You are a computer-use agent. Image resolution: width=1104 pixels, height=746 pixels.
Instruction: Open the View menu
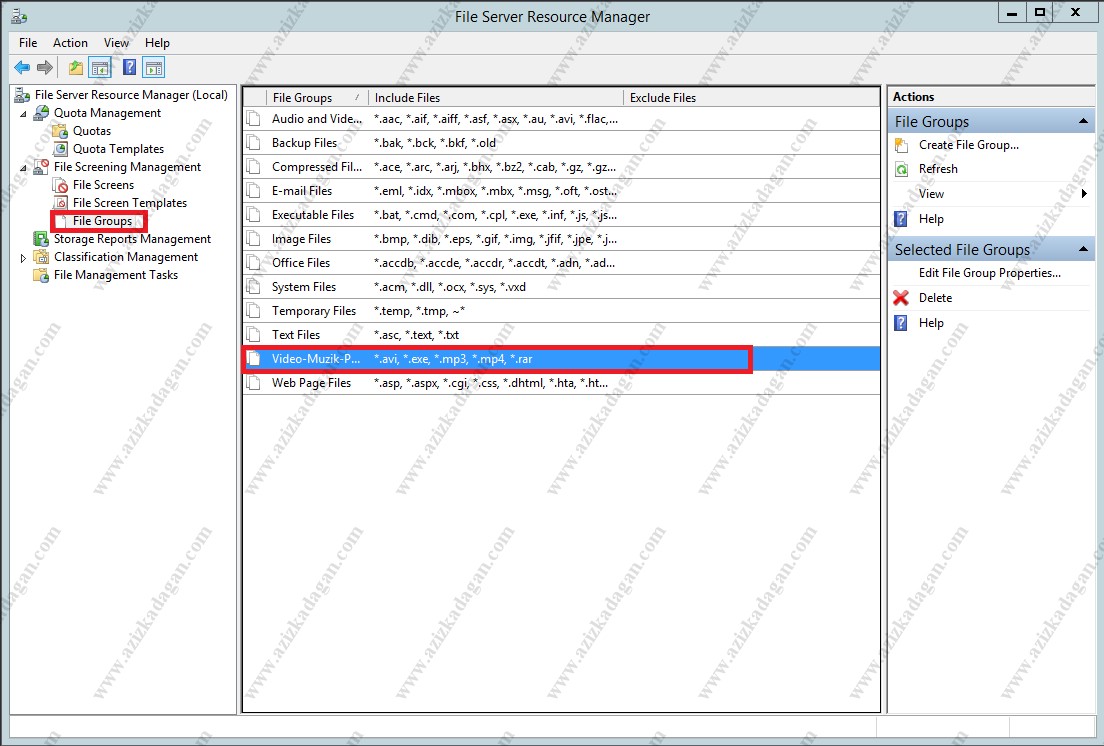pyautogui.click(x=116, y=42)
